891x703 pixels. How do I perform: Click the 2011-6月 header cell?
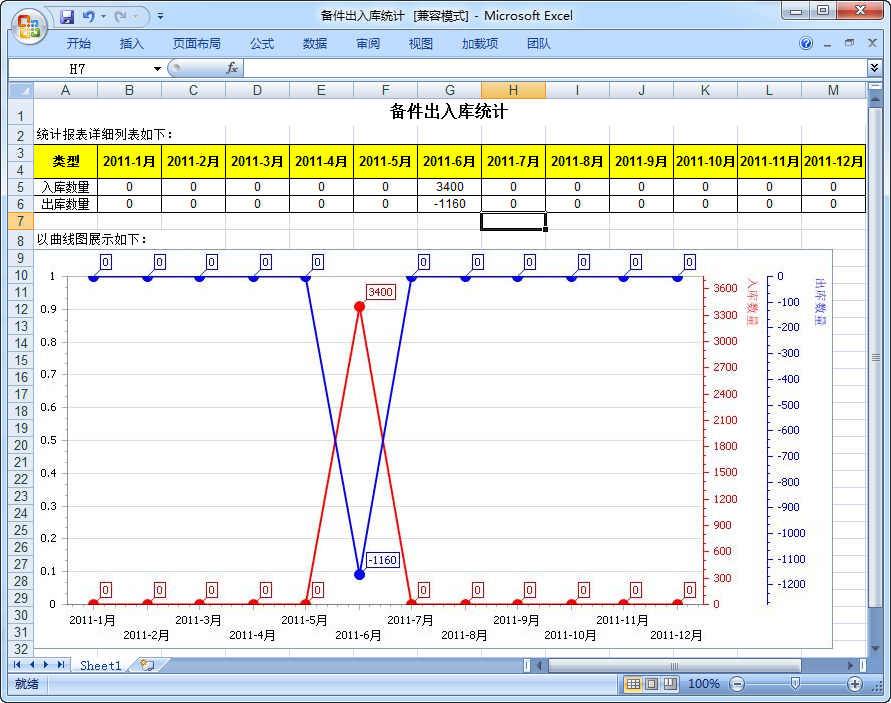click(449, 161)
